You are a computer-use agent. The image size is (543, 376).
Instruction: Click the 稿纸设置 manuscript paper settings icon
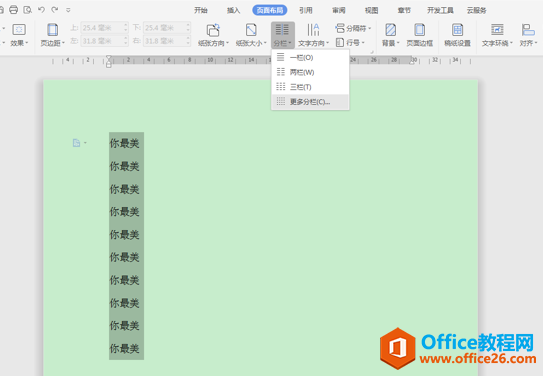(457, 30)
